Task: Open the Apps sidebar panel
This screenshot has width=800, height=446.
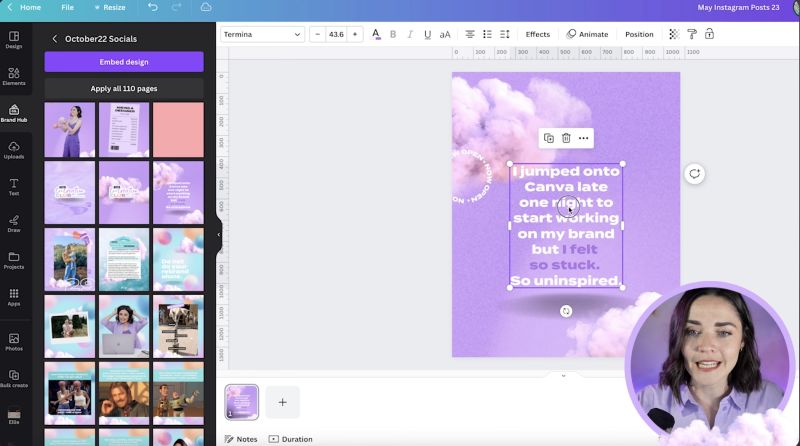Action: (x=14, y=297)
